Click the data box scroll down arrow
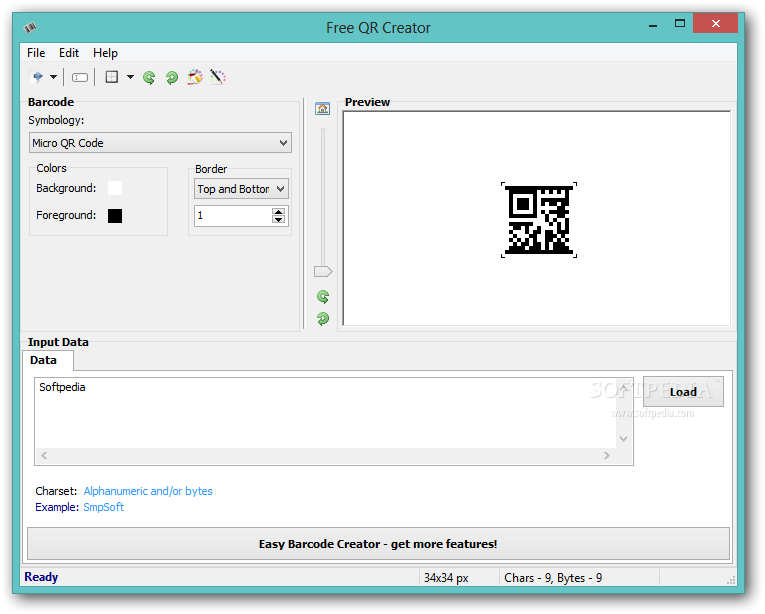 point(624,439)
